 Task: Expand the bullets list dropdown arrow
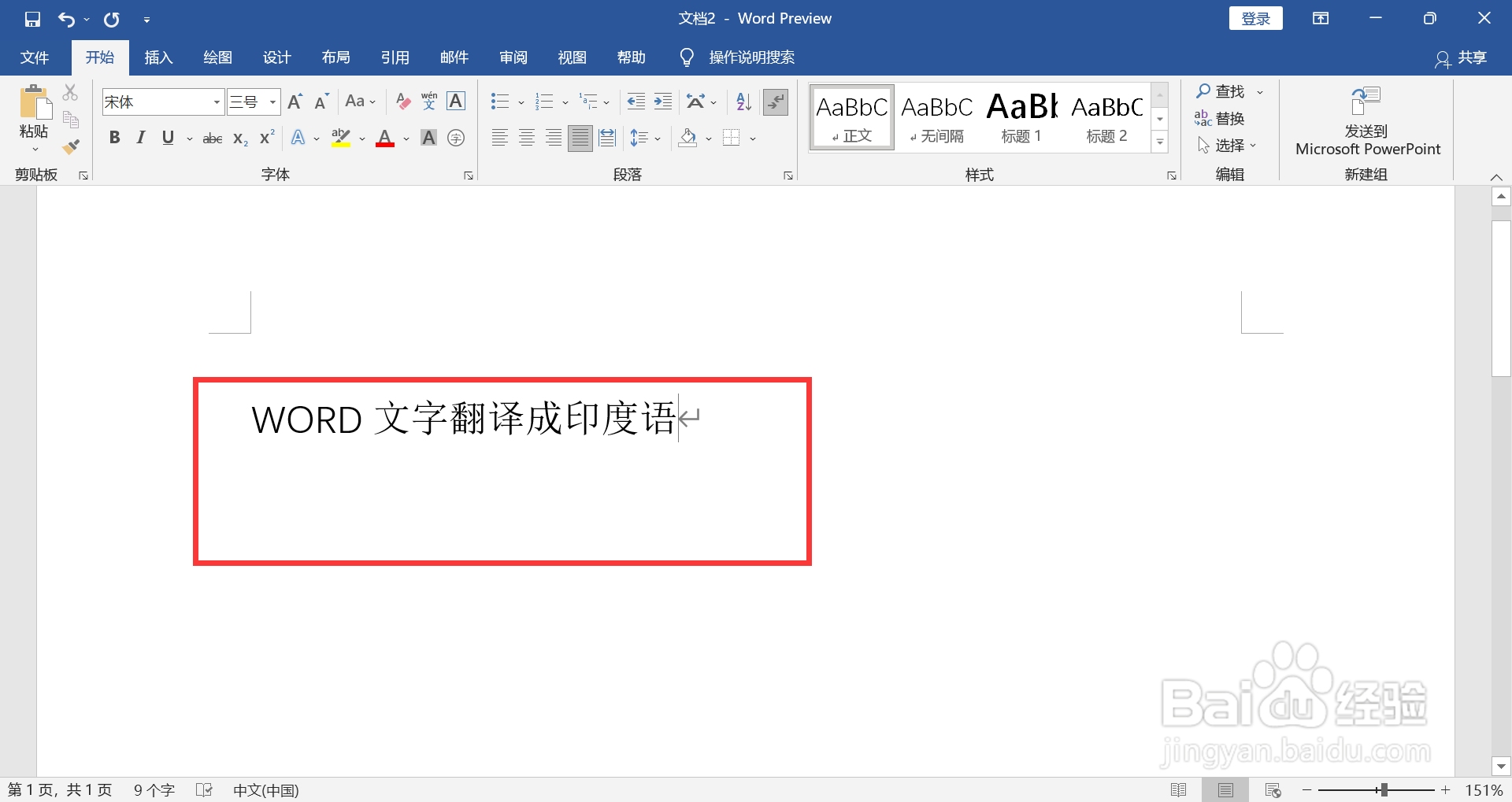tap(521, 102)
